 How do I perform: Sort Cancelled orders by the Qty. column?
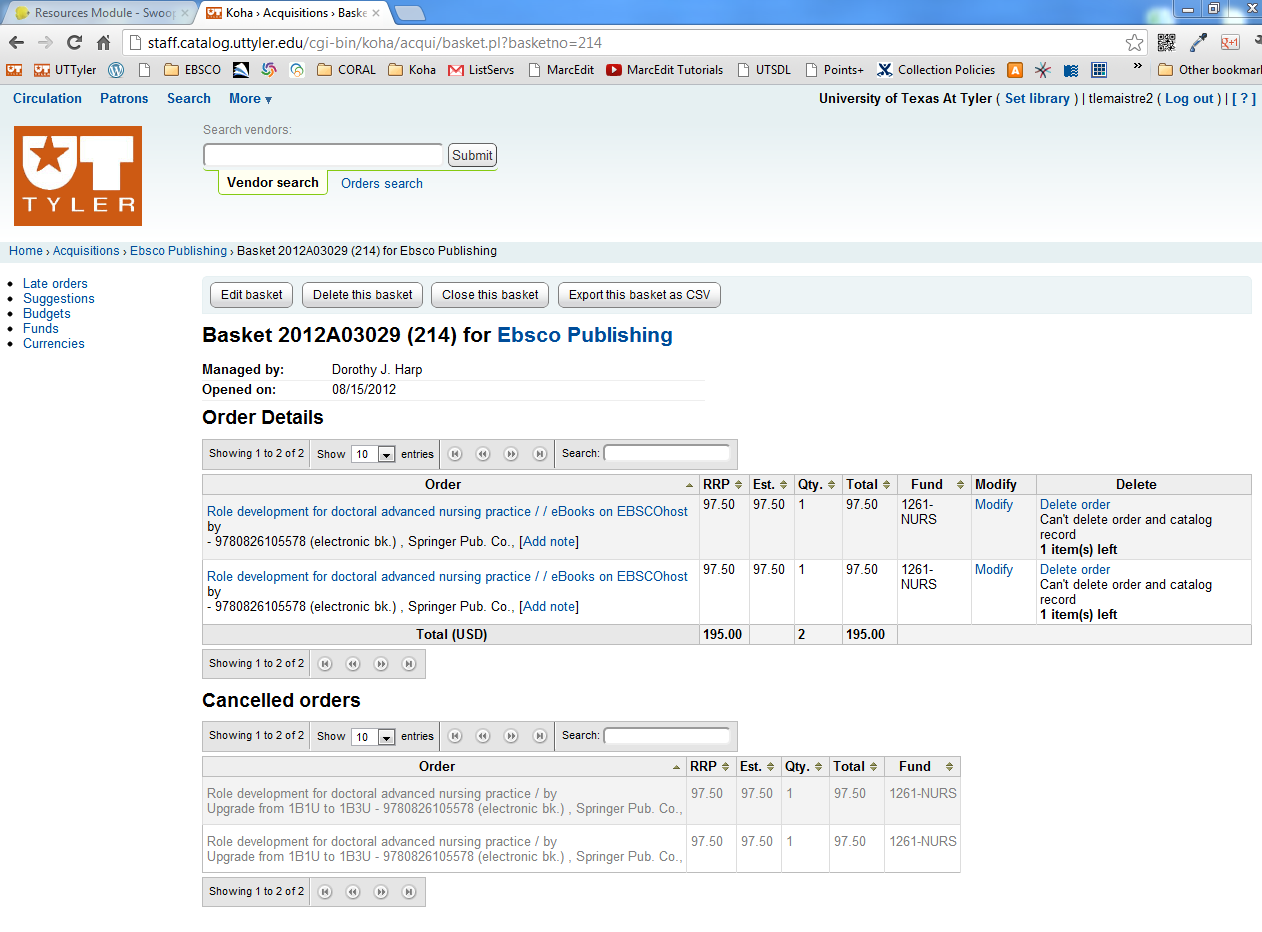(803, 767)
